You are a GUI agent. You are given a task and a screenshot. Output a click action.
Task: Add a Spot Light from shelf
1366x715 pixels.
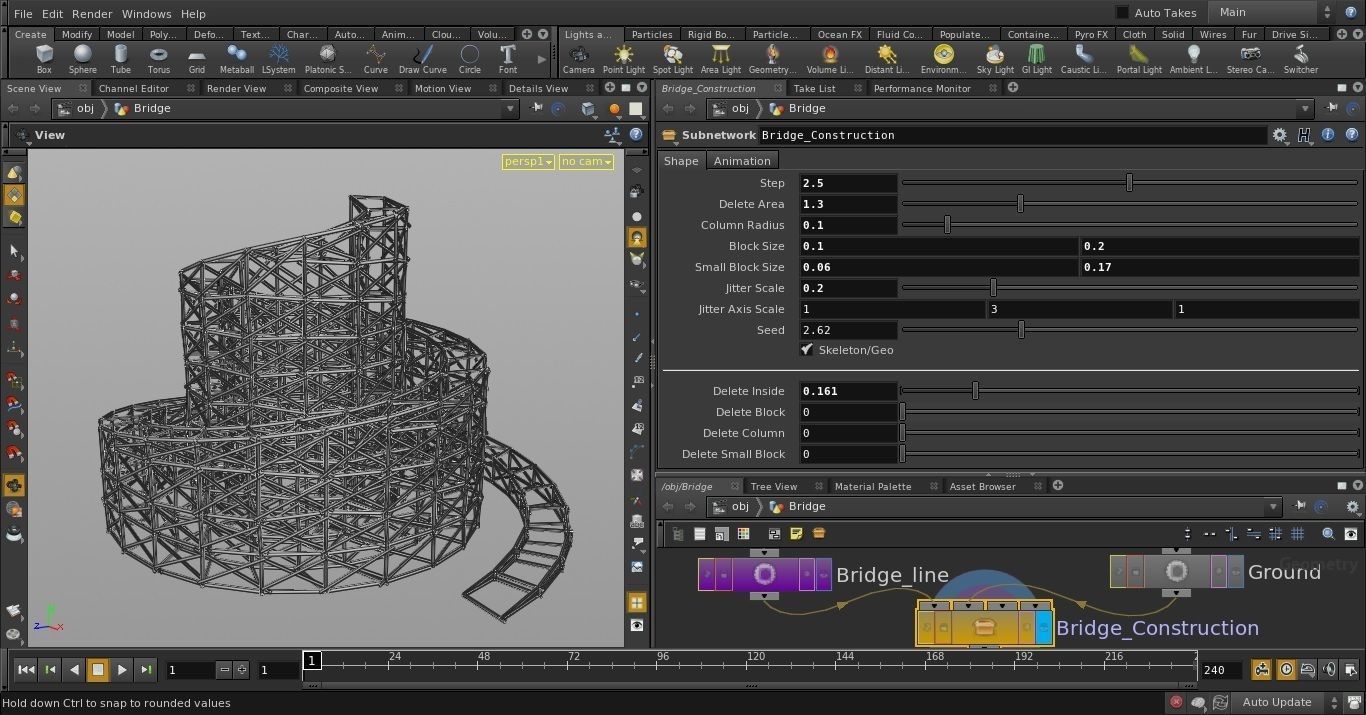(x=673, y=59)
